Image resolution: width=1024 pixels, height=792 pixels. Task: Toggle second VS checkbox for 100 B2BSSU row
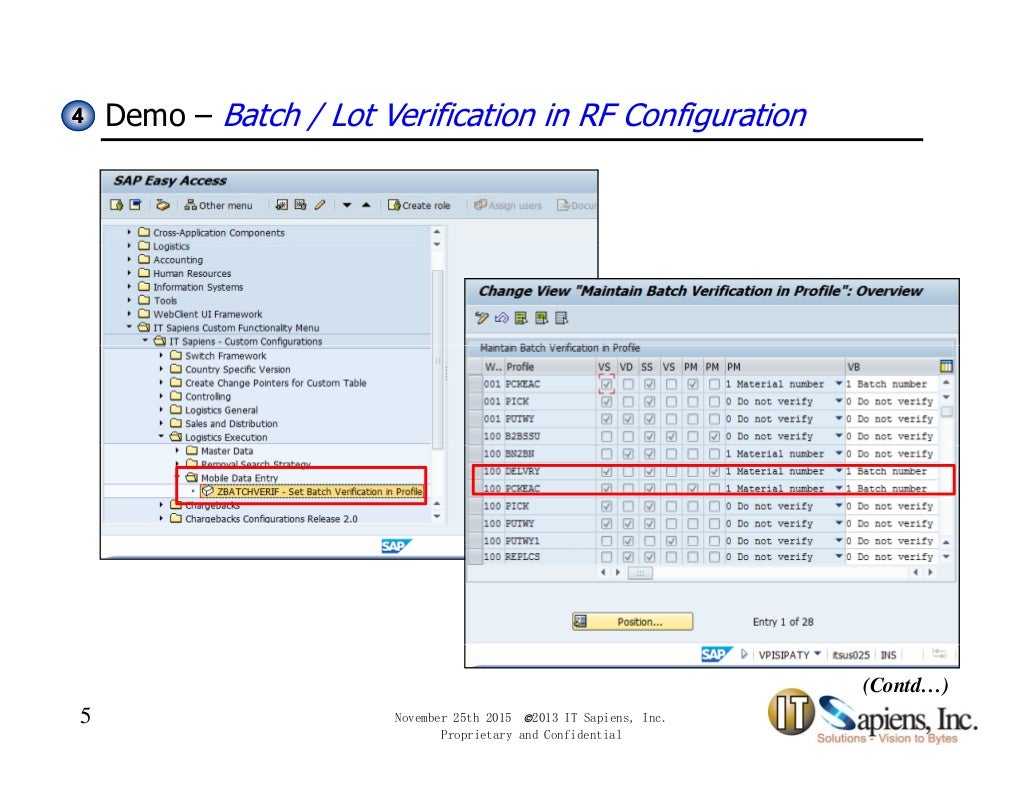[x=671, y=436]
